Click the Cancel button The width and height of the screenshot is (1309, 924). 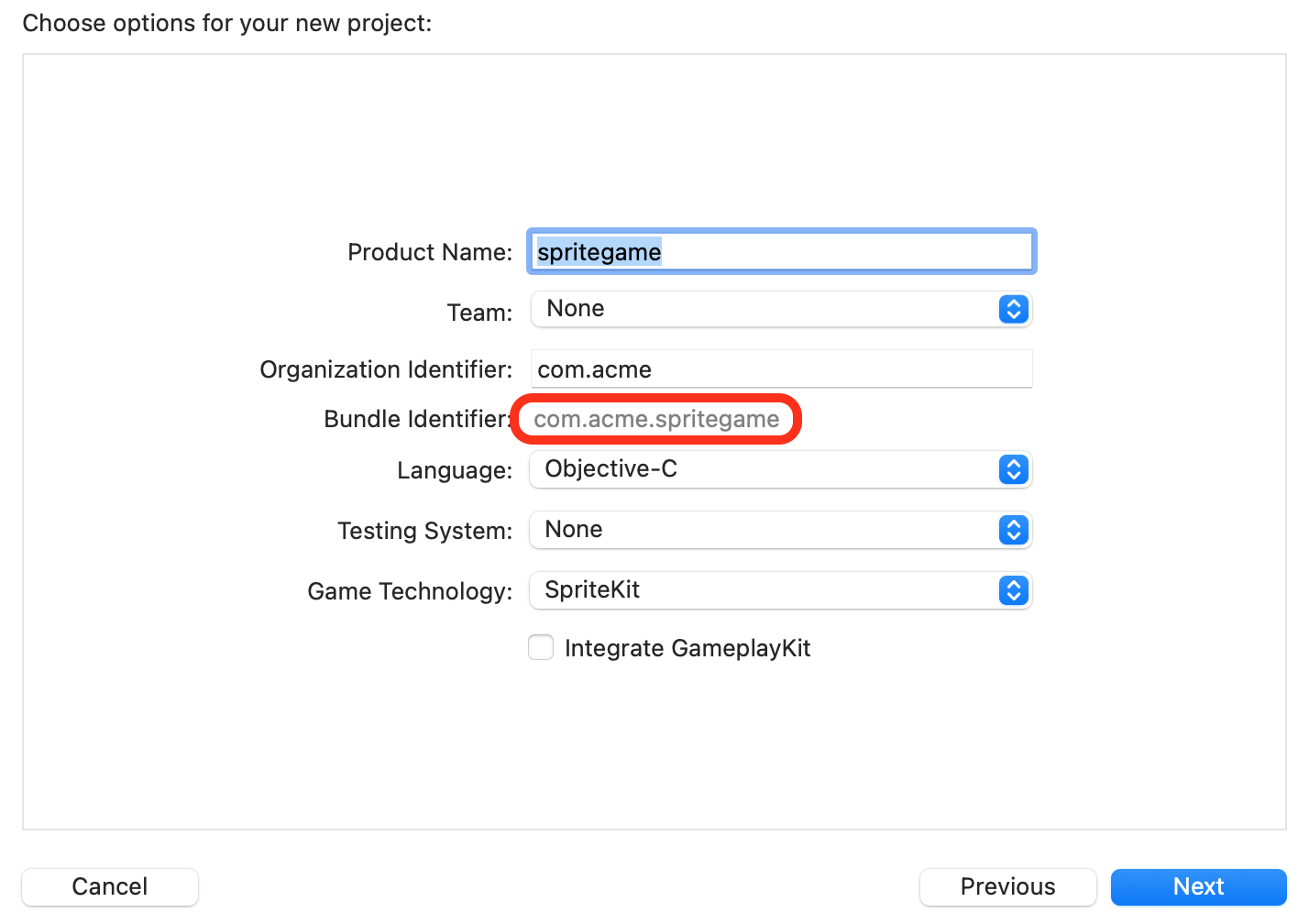click(109, 886)
